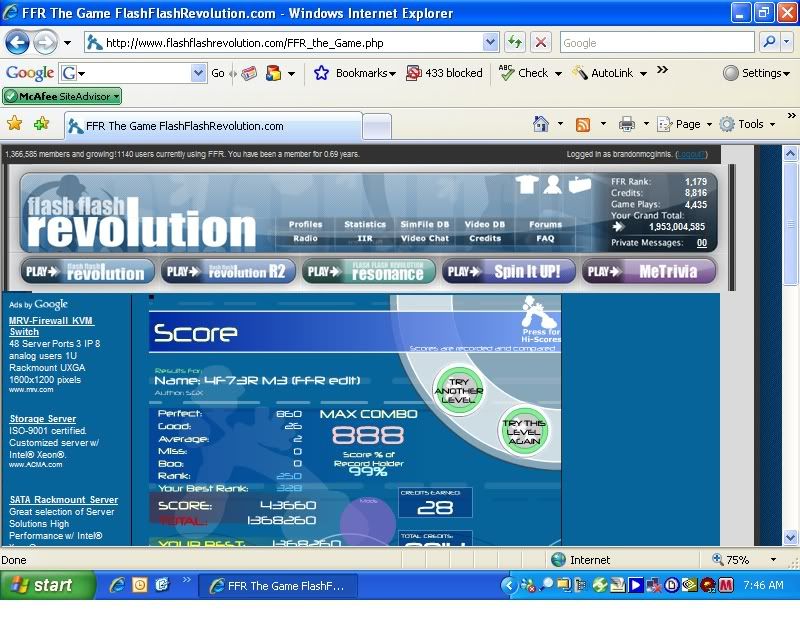Open the Bookmarks dropdown in Google toolbar
Viewport: 800px width, 629px height.
(356, 73)
